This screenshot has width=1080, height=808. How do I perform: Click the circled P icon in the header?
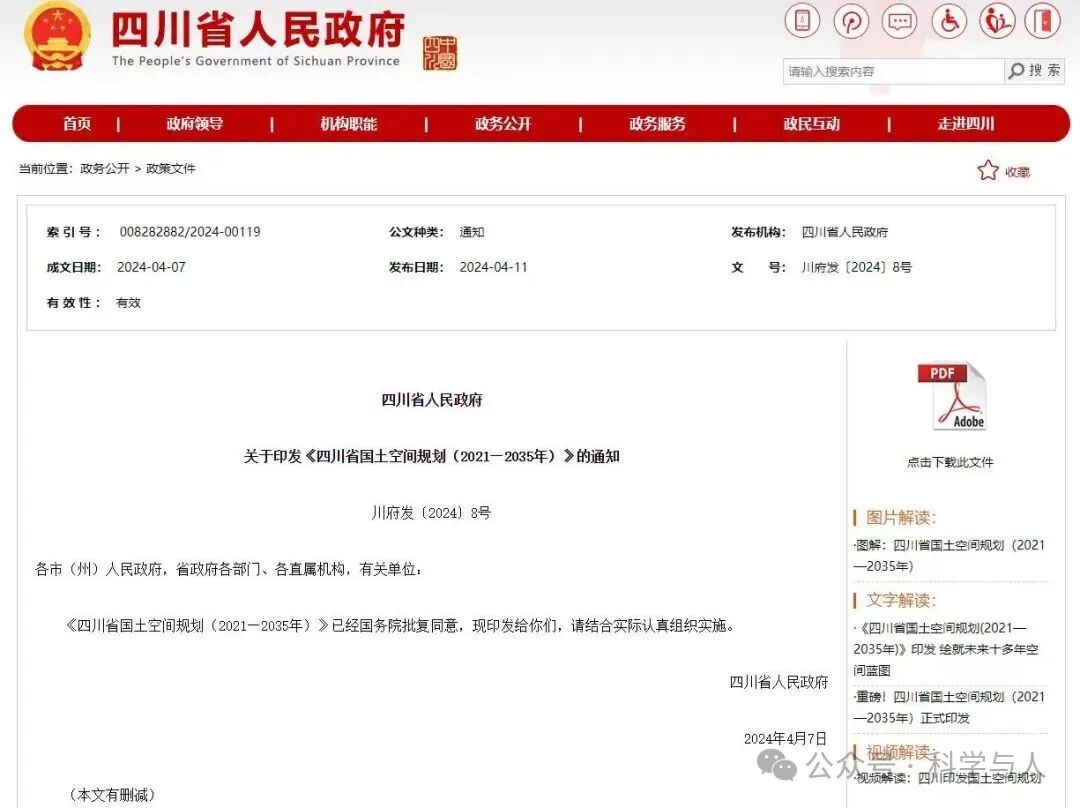(850, 21)
